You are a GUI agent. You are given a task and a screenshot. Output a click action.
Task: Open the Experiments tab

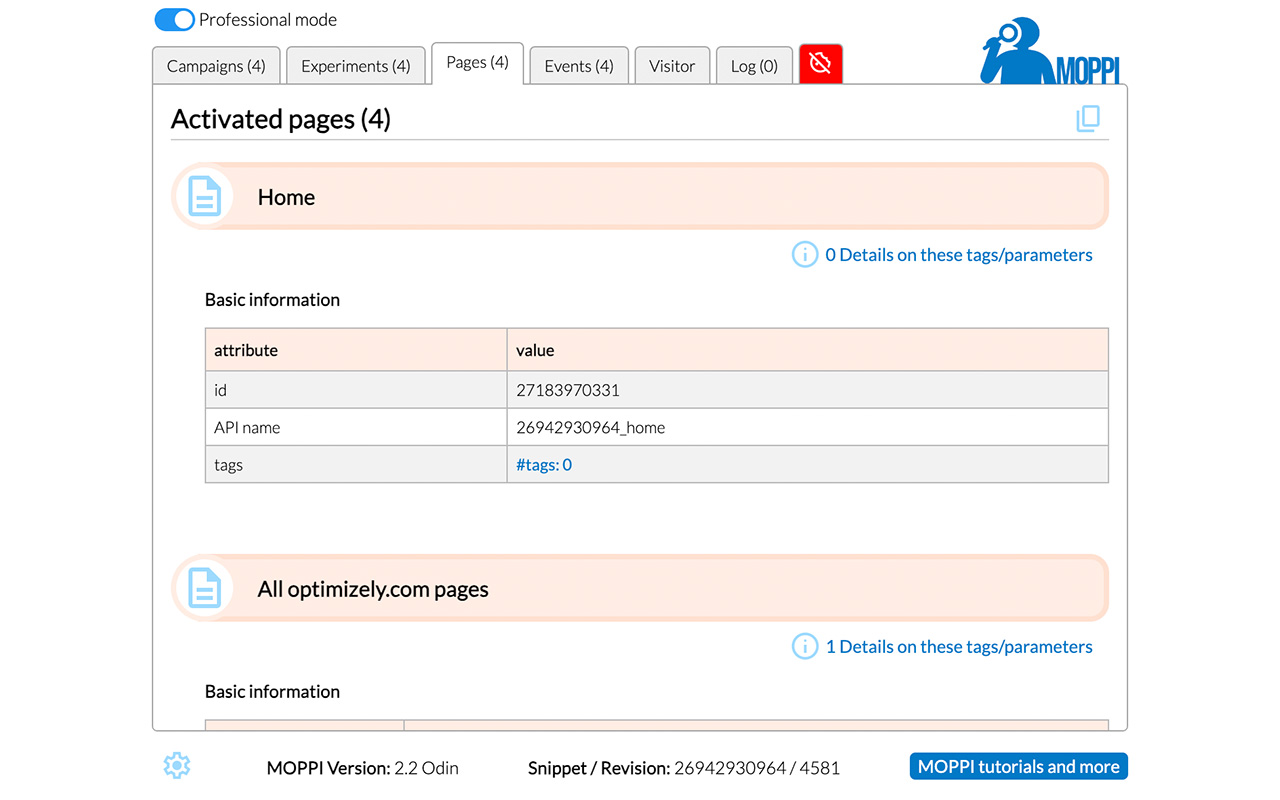click(356, 65)
